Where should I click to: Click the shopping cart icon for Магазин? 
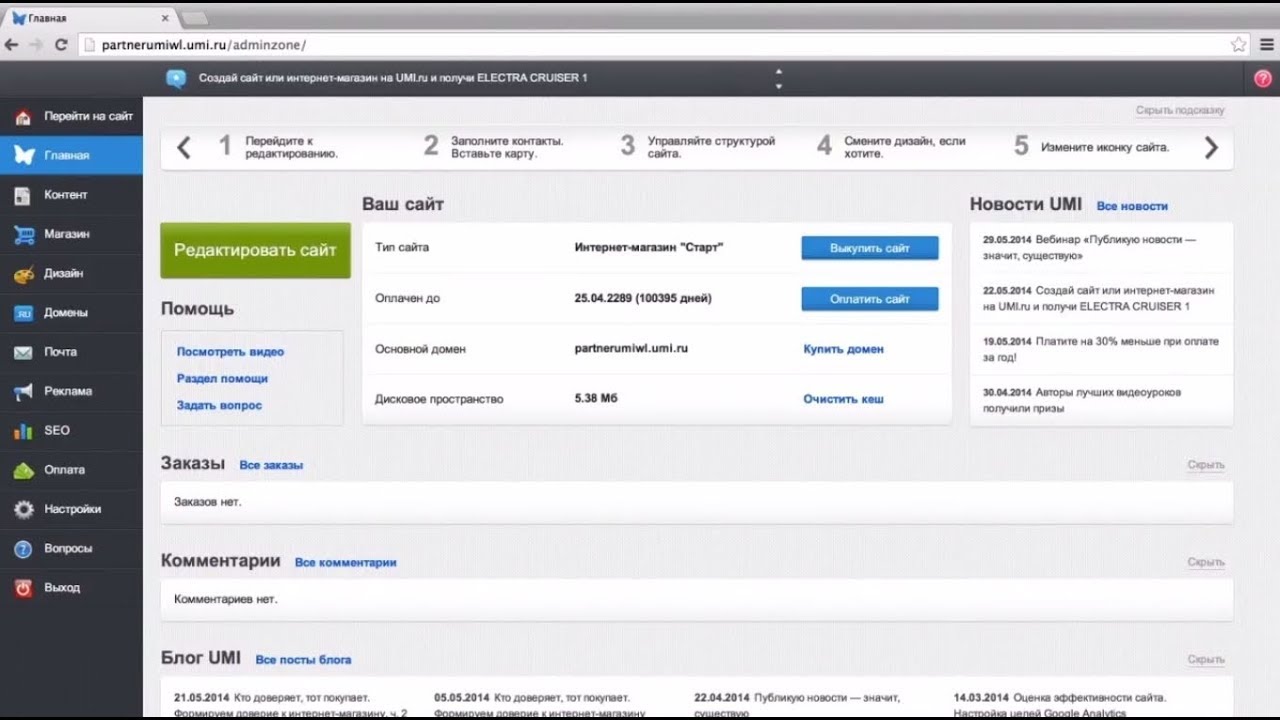click(23, 234)
